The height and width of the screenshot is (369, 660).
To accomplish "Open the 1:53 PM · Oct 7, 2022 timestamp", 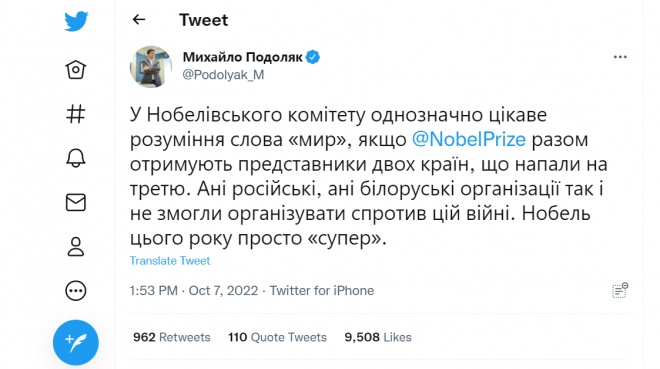I will pos(194,291).
